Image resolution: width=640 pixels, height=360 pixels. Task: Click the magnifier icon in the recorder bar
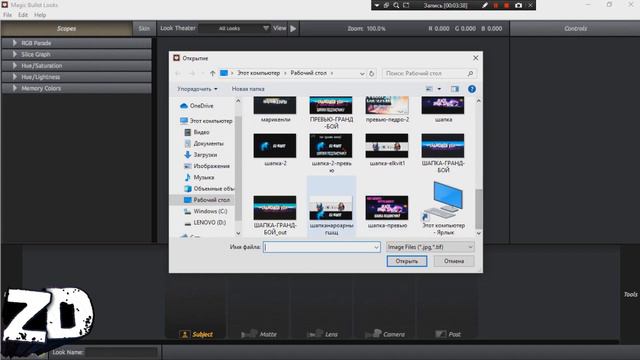[396, 5]
